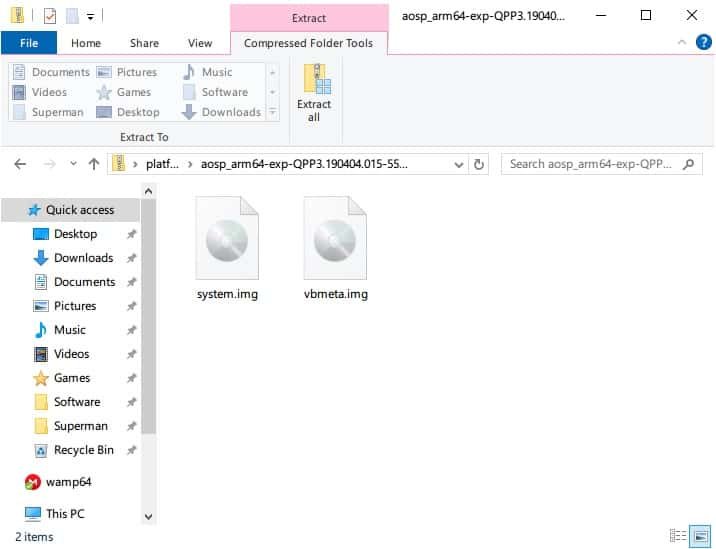Switch to large icons view
This screenshot has height=549, width=716.
pos(702,536)
